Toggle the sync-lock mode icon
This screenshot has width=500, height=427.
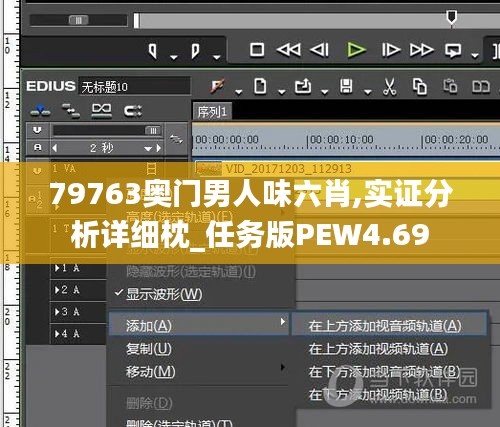pyautogui.click(x=133, y=111)
